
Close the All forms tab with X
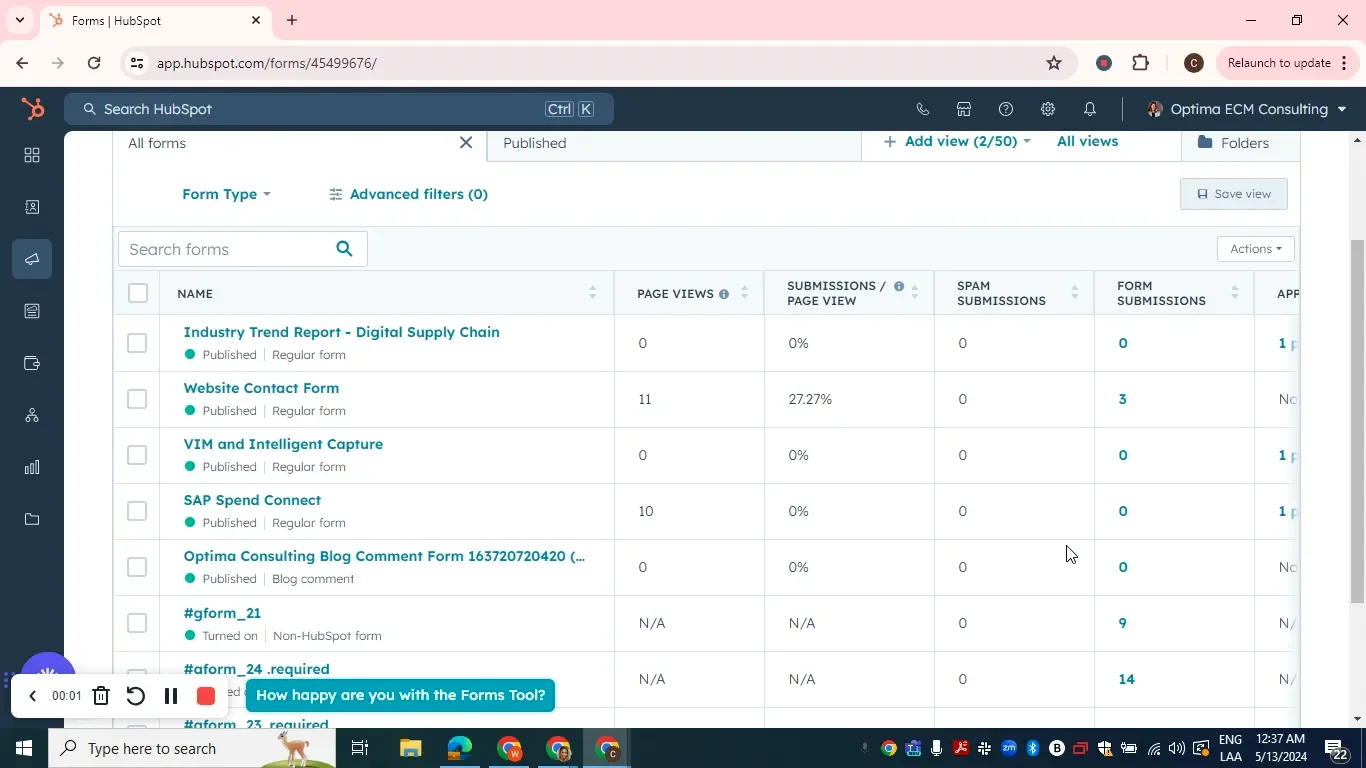(466, 143)
